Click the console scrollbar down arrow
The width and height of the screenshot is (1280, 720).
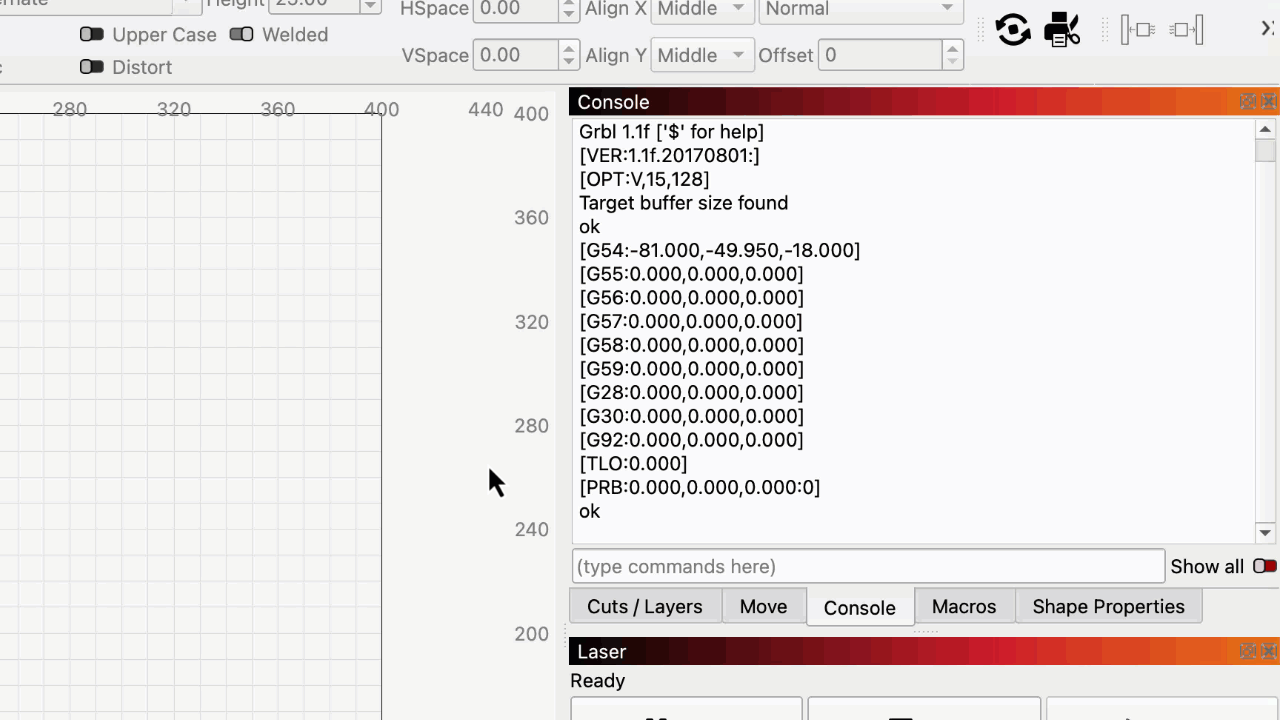point(1265,533)
